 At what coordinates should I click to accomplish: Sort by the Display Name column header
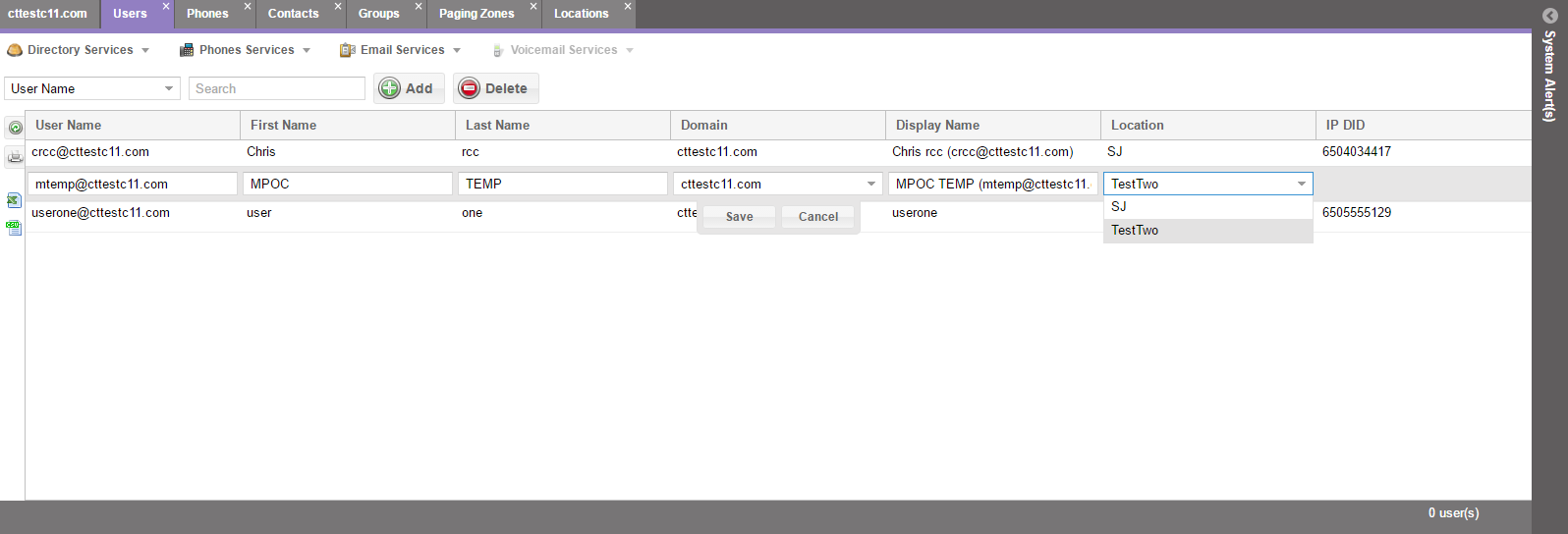click(993, 125)
